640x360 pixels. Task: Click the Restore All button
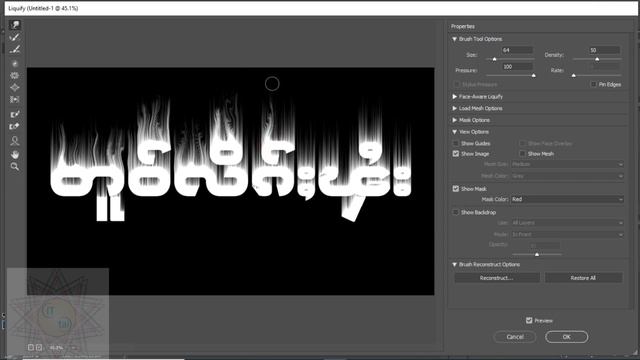click(x=583, y=278)
